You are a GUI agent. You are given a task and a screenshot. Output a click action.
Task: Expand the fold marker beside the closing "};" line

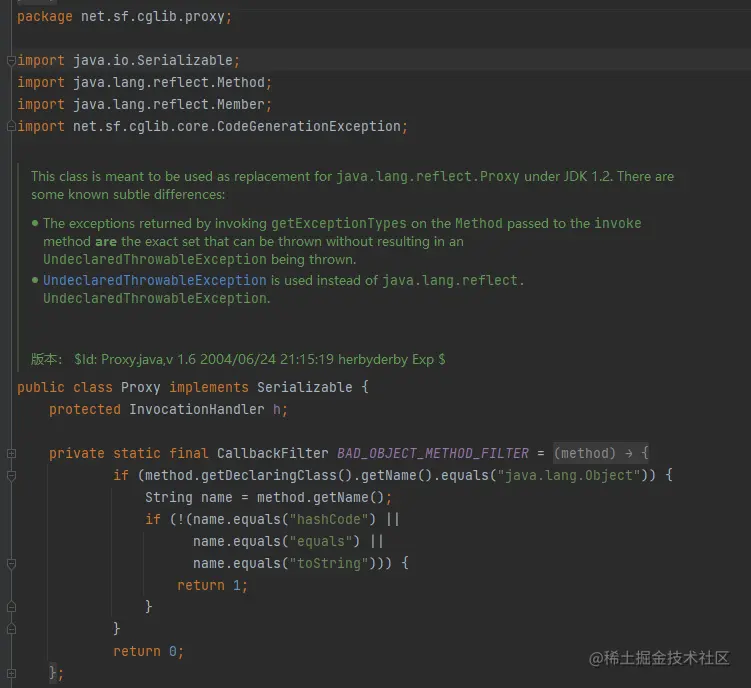[x=11, y=673]
